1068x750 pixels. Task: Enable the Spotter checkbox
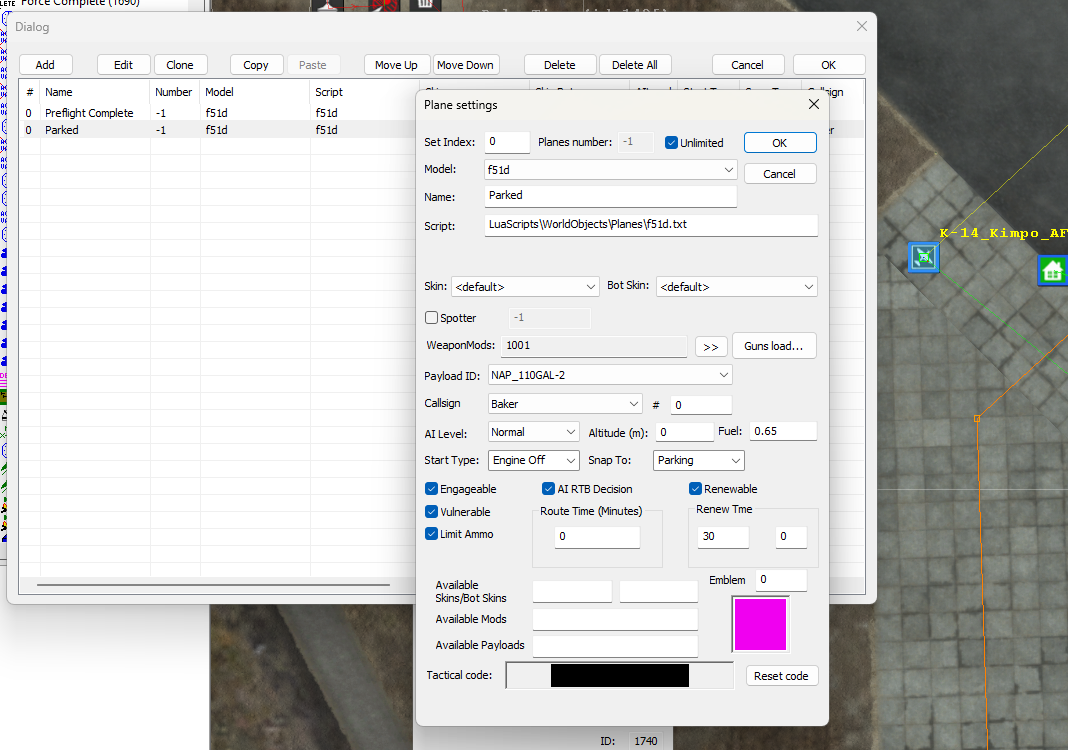click(431, 317)
